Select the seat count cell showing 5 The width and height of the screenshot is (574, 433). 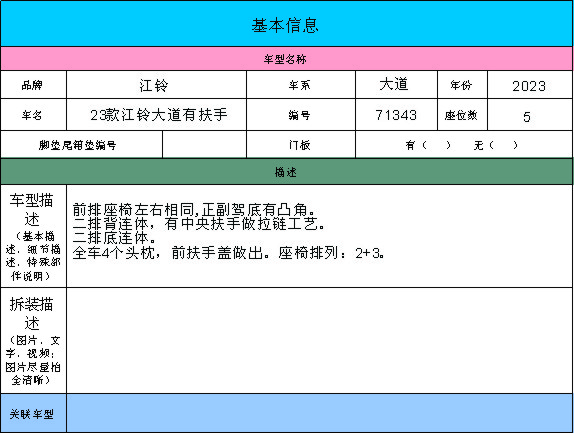coord(530,115)
